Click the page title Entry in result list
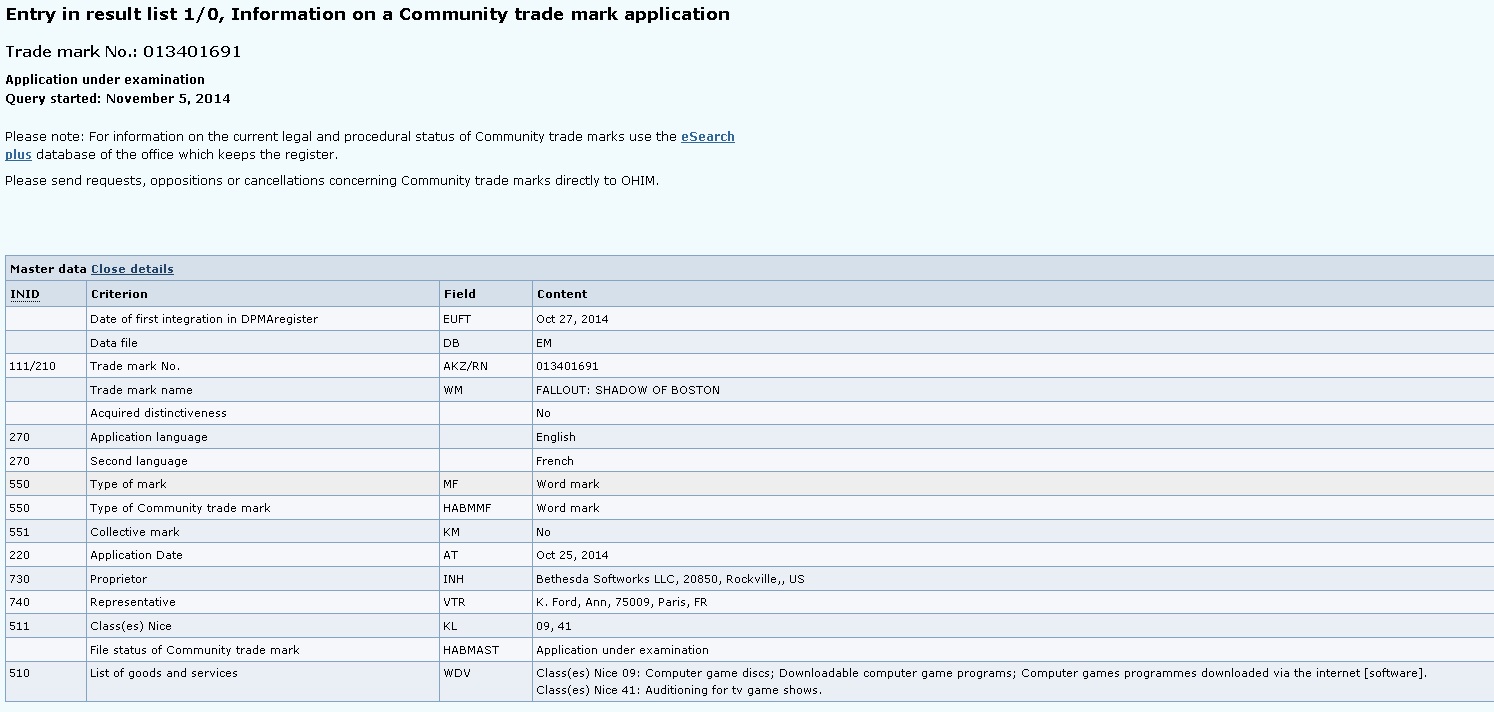Image resolution: width=1494 pixels, height=712 pixels. (368, 14)
